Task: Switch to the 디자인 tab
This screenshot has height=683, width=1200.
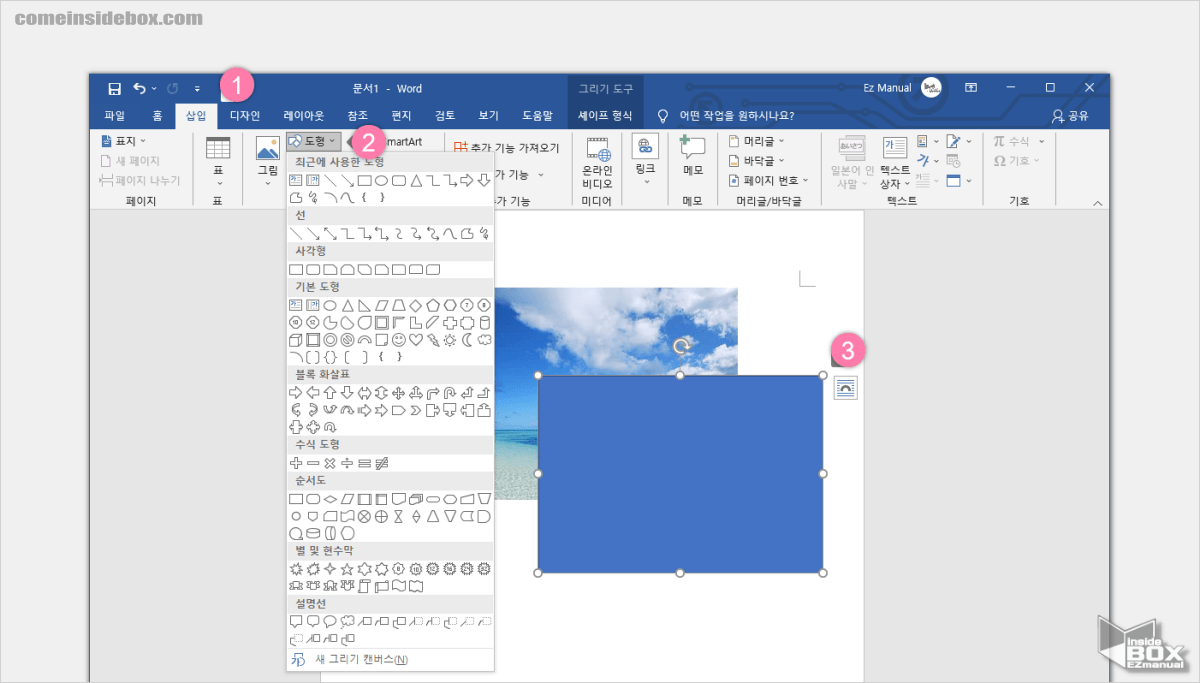Action: 244,115
